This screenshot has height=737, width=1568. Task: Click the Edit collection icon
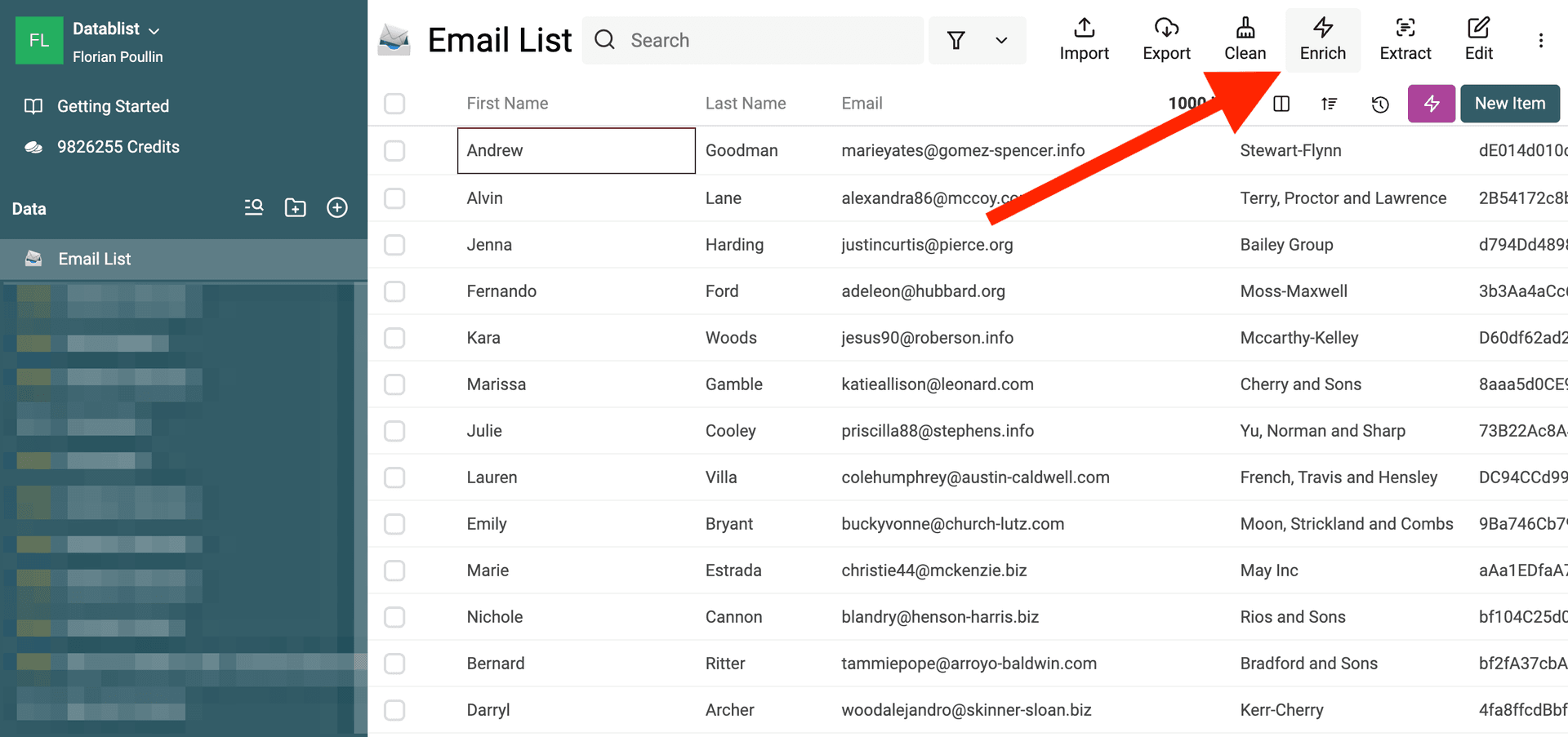[x=1478, y=39]
